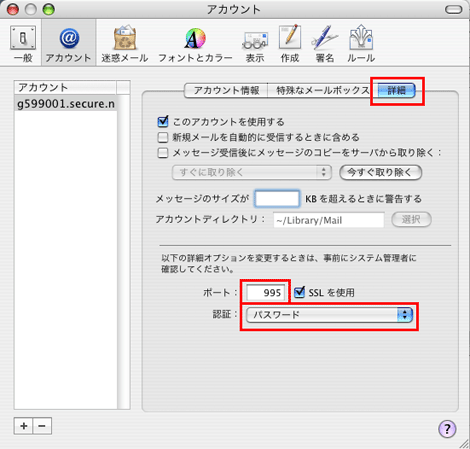Open the すぐに取り除く popup menu
Viewport: 470px width, 449px height.
[252, 172]
